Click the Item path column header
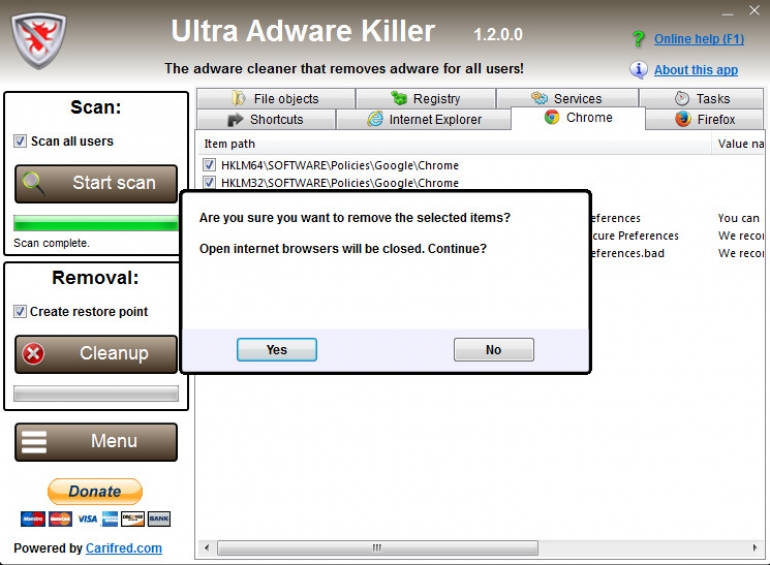The image size is (770, 565). (x=454, y=144)
